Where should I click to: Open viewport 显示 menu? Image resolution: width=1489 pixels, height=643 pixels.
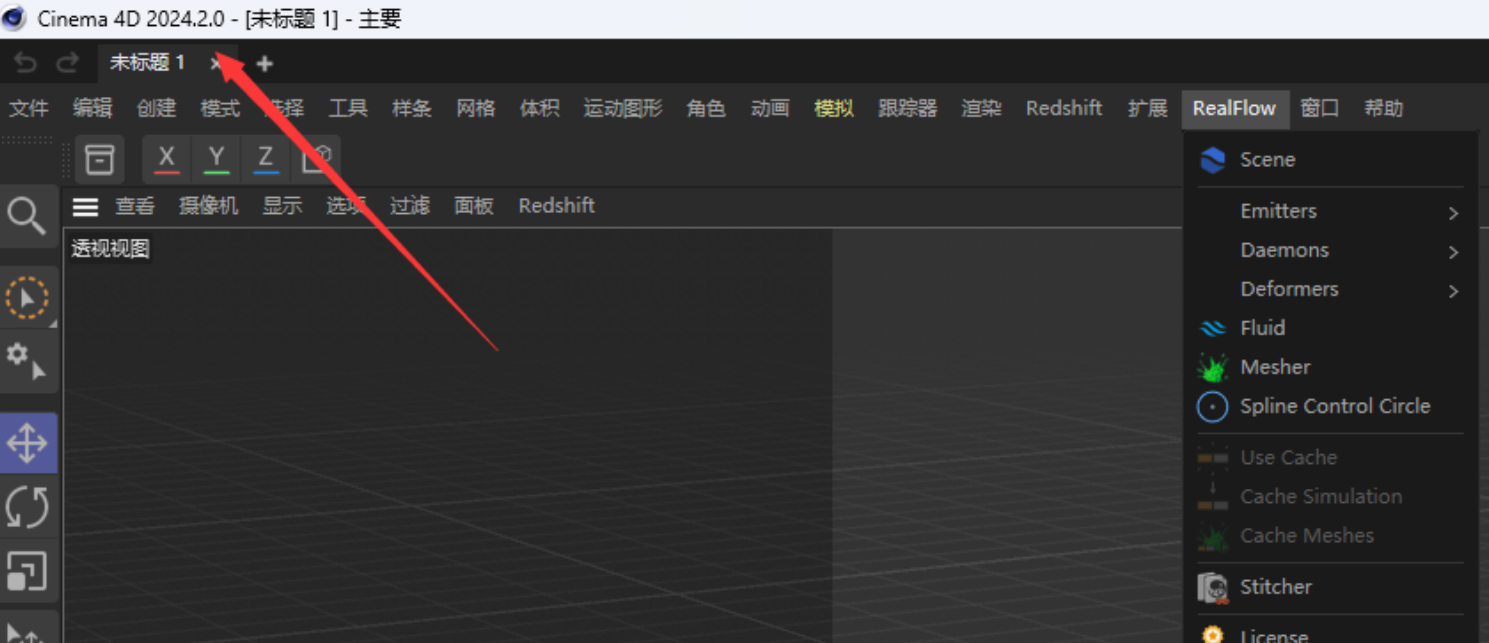tap(282, 206)
